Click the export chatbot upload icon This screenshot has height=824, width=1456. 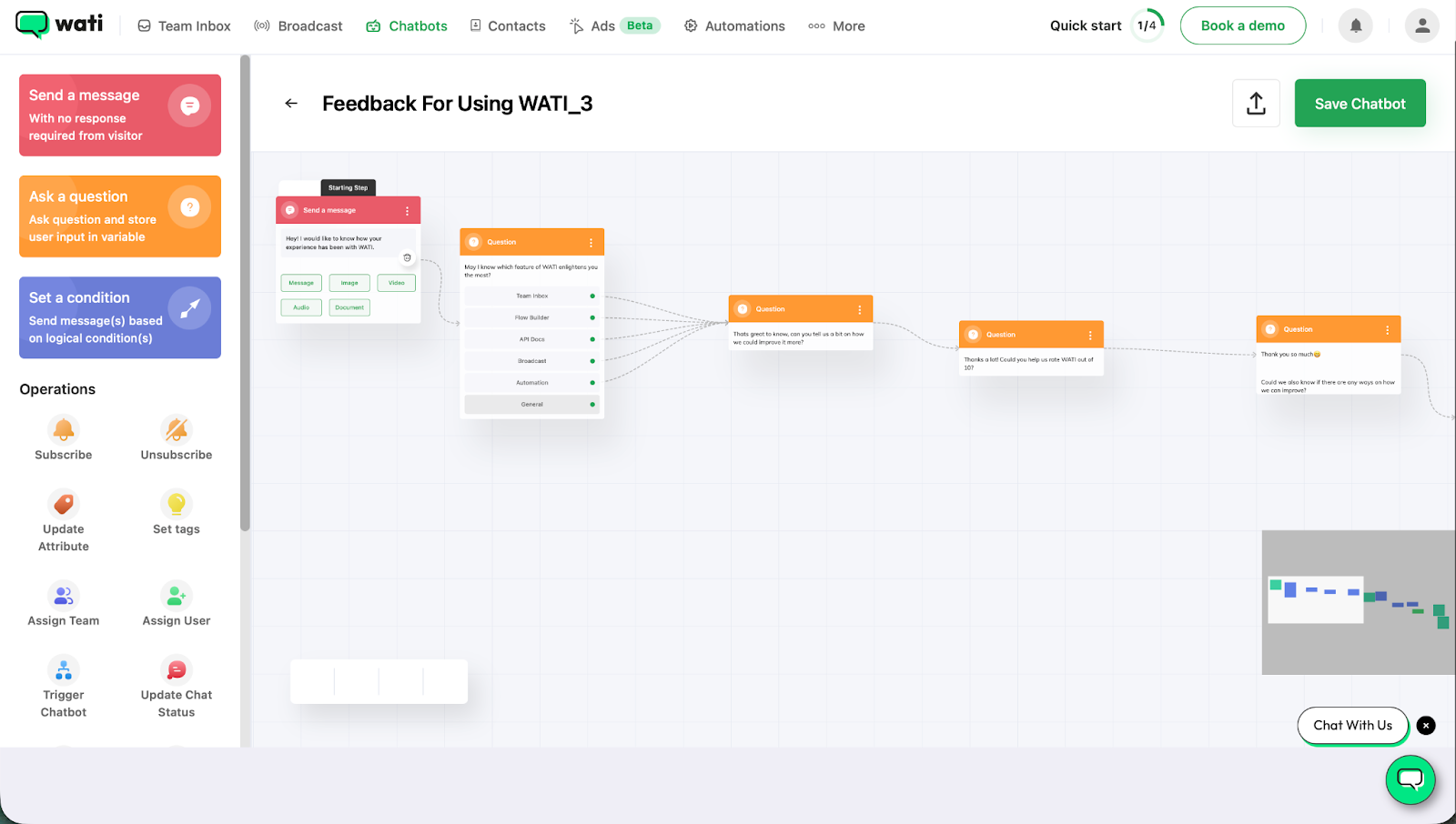pos(1257,104)
